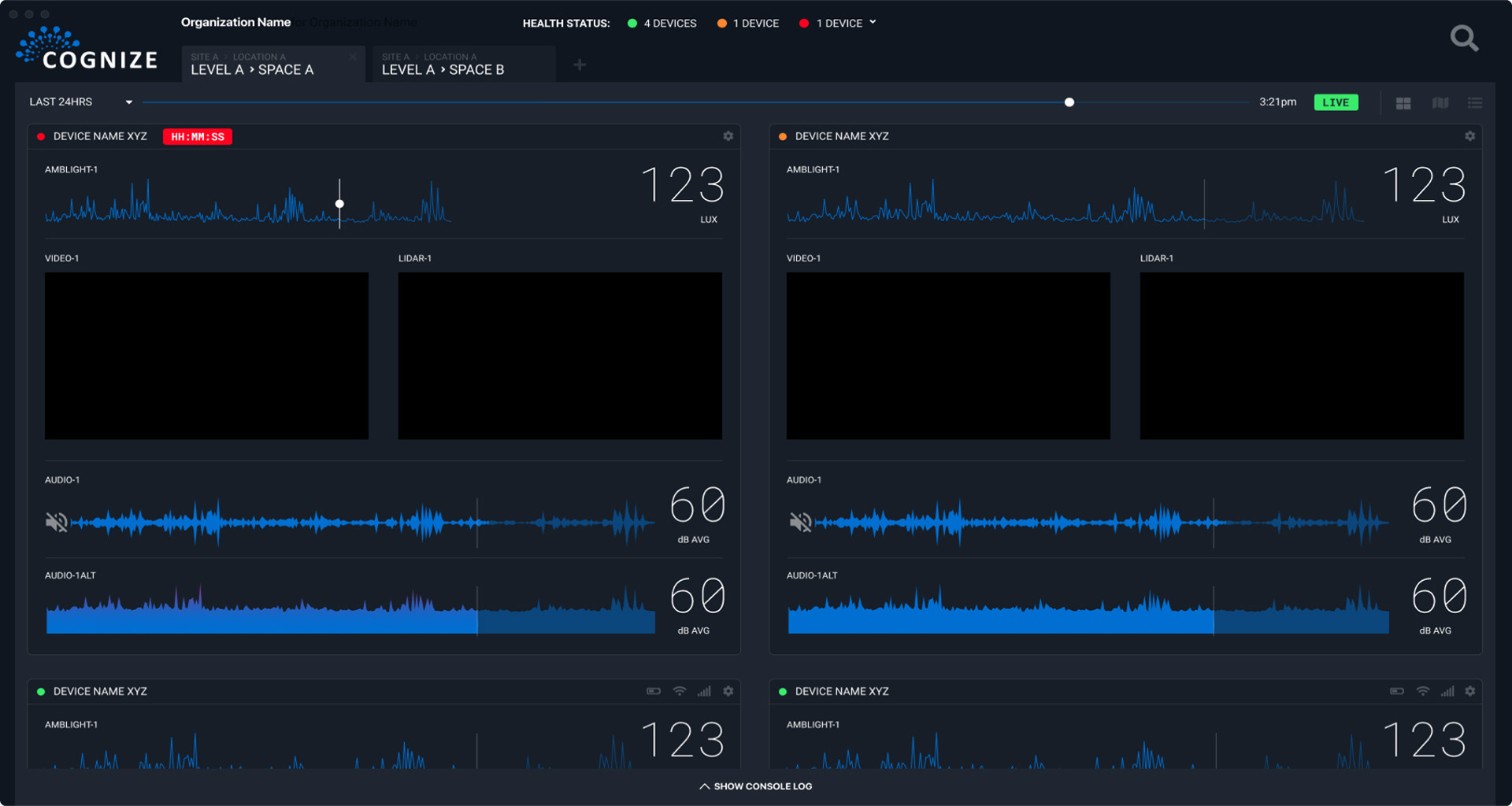Switch to list view icon

coord(1475,103)
